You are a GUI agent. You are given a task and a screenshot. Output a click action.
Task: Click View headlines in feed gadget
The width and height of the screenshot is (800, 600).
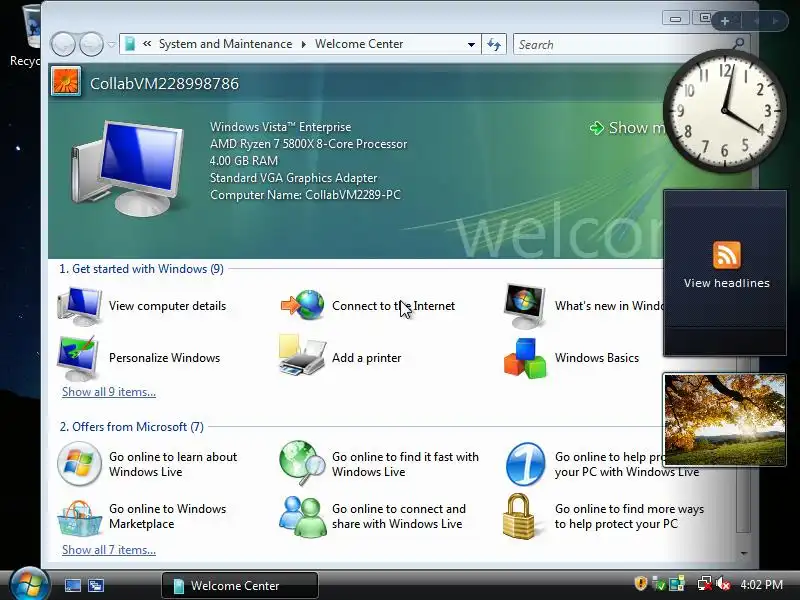[x=727, y=283]
